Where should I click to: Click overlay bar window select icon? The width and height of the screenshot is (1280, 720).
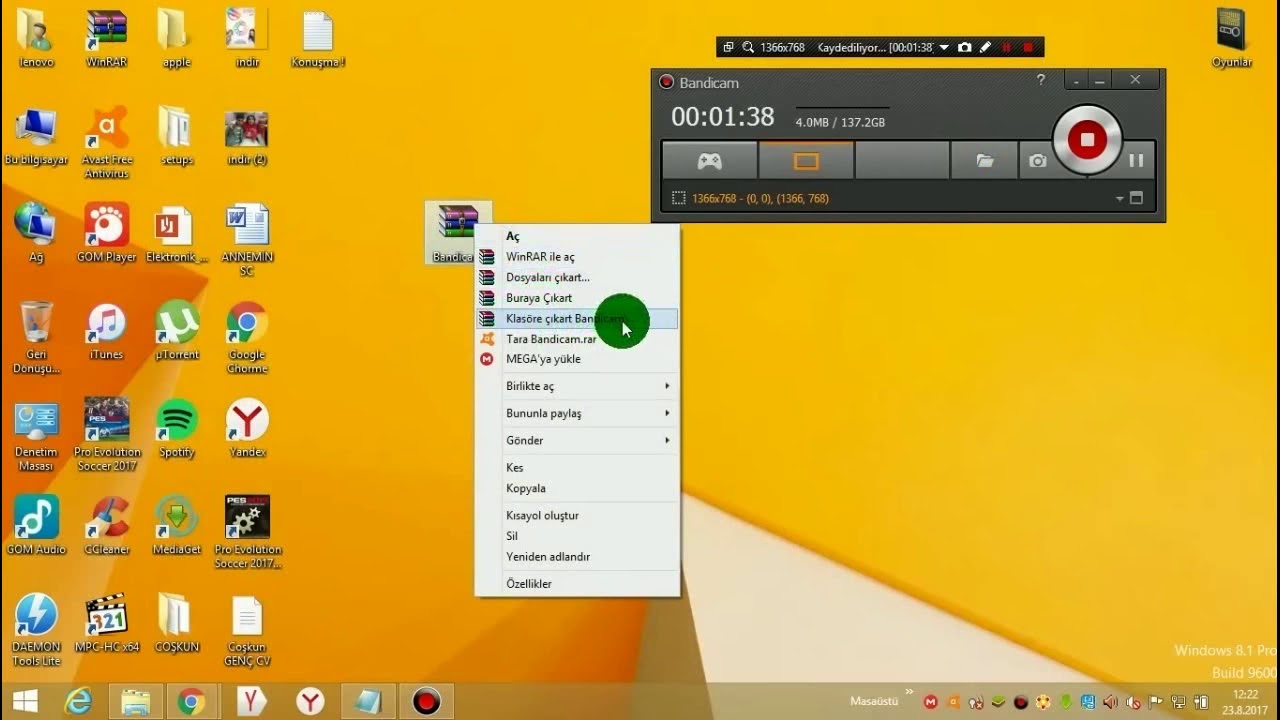click(728, 47)
